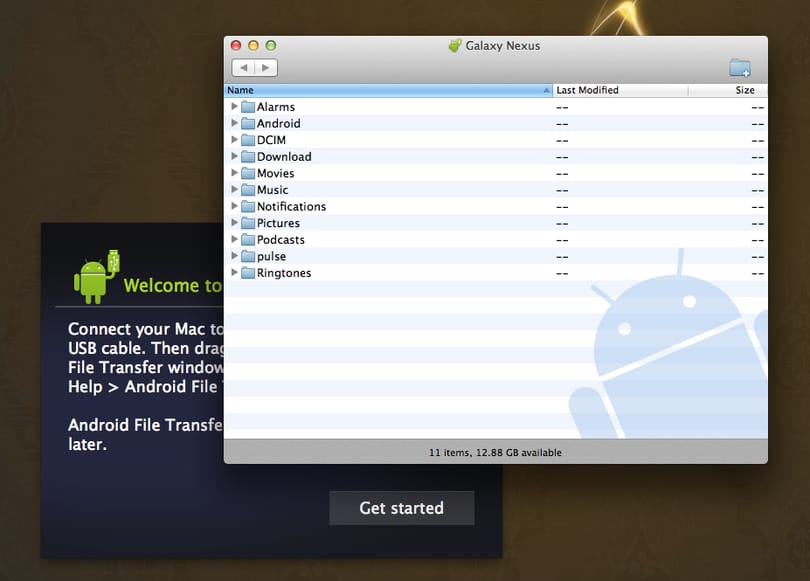Click the Podcasts folder icon
This screenshot has height=581, width=810.
pyautogui.click(x=248, y=240)
